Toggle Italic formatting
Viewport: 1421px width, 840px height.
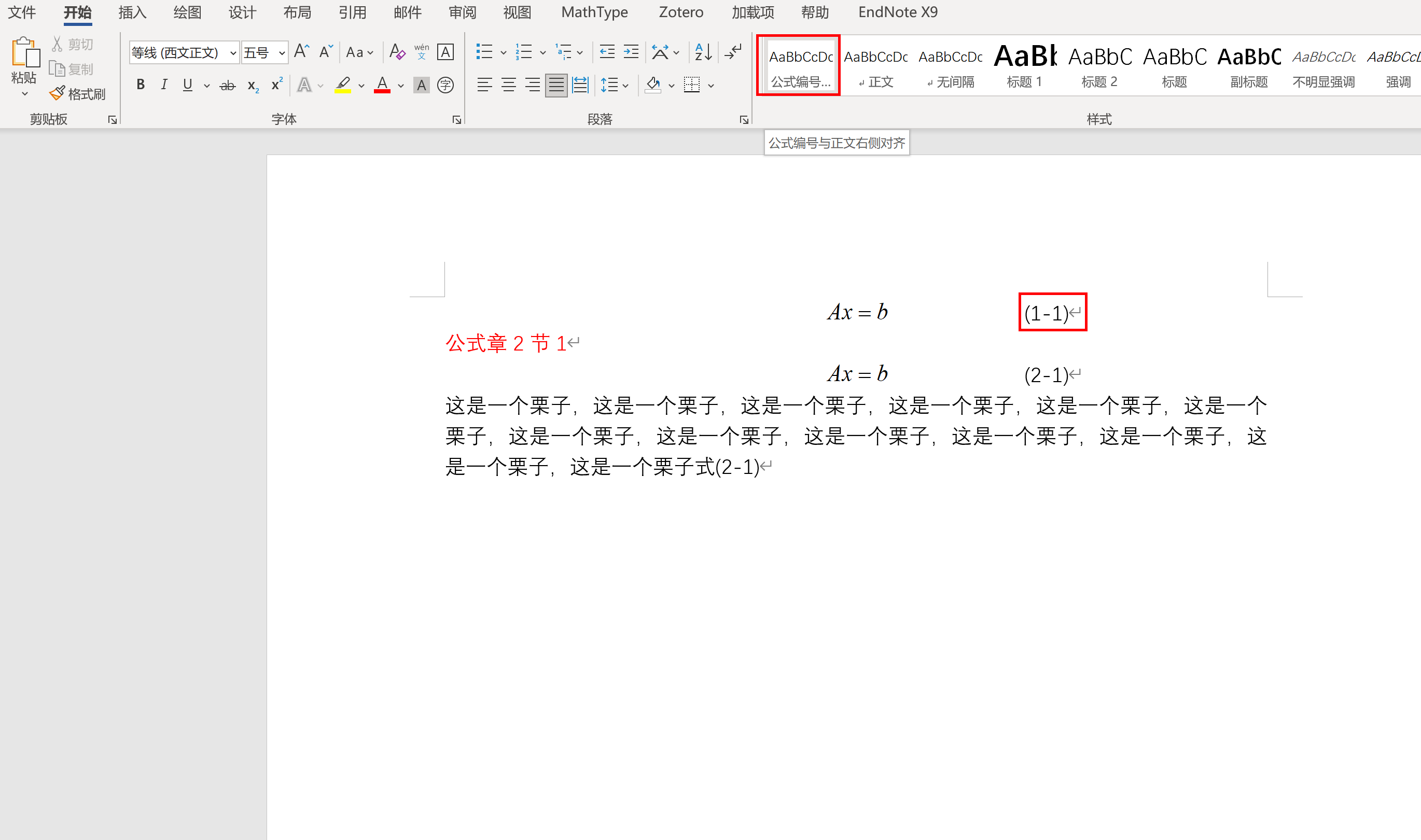pyautogui.click(x=164, y=85)
